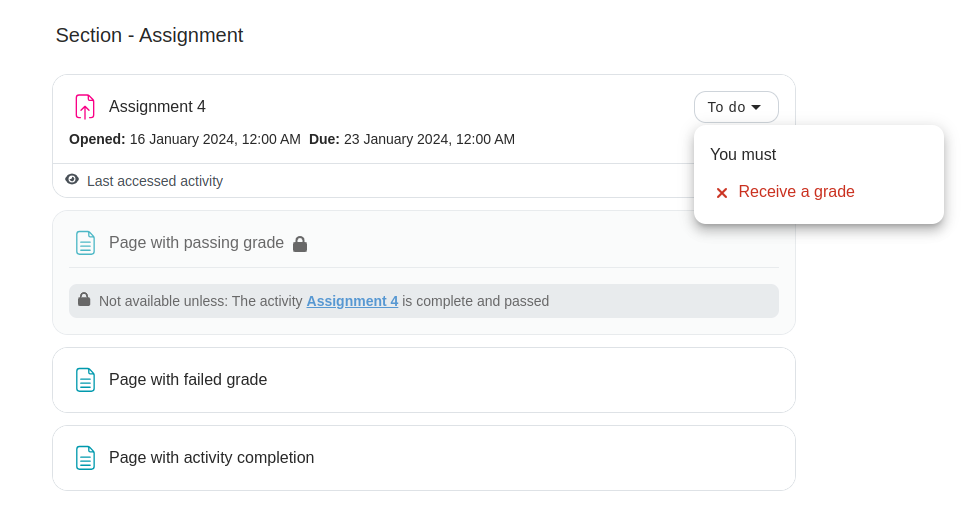This screenshot has height=506, width=976.
Task: Click the Section - Assignment heading
Action: coord(149,35)
